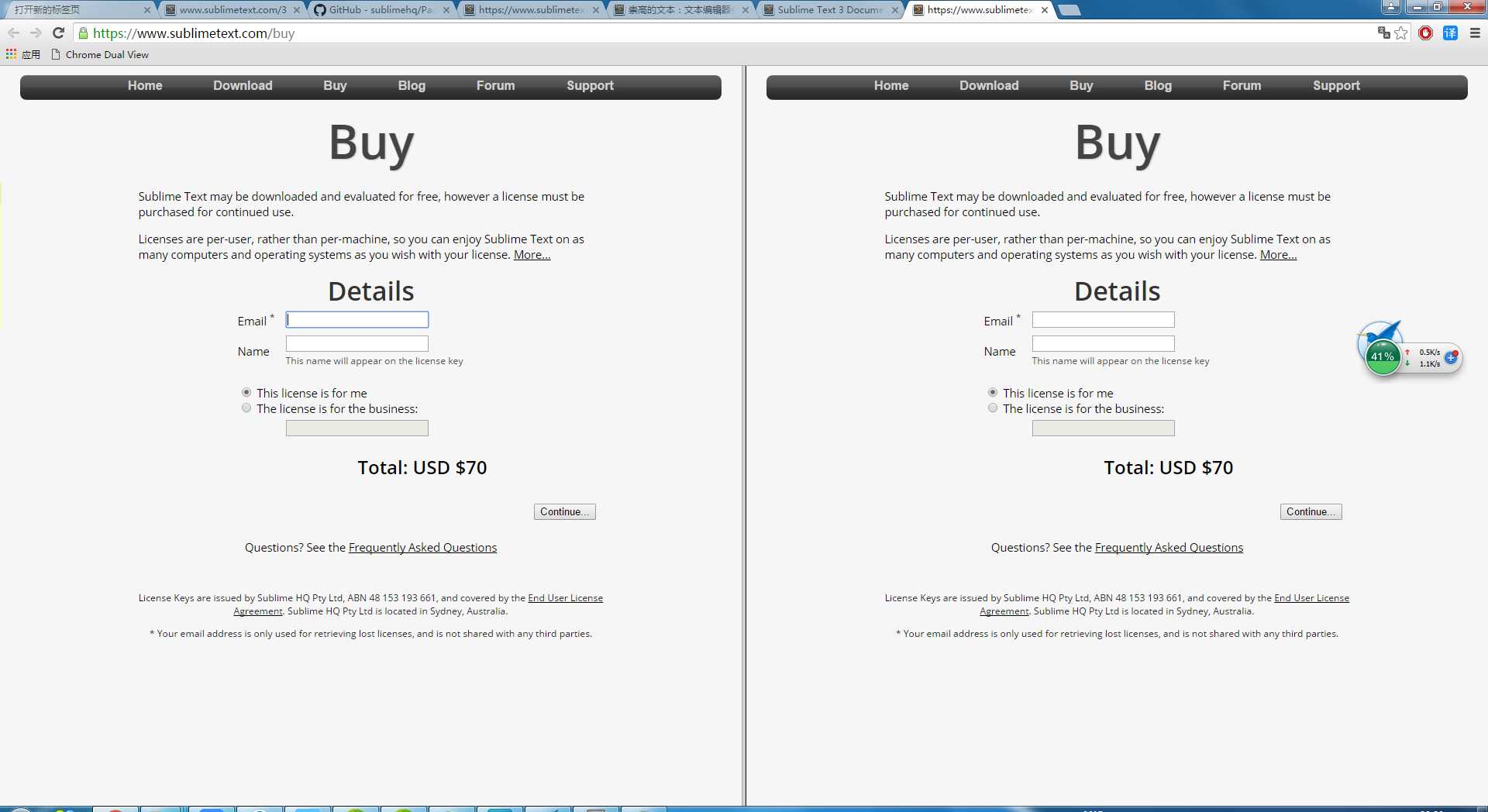Click 'Total: USD $70' text in left pane
This screenshot has height=812, width=1488.
click(x=422, y=468)
